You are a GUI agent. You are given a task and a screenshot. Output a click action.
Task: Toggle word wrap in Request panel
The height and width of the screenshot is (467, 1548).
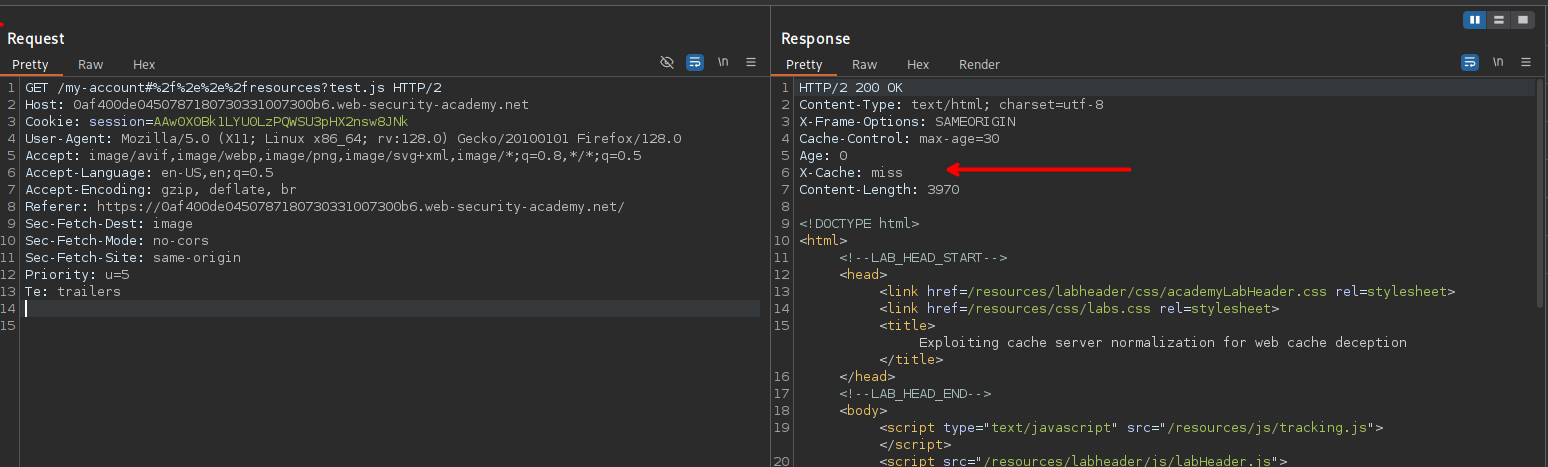695,62
